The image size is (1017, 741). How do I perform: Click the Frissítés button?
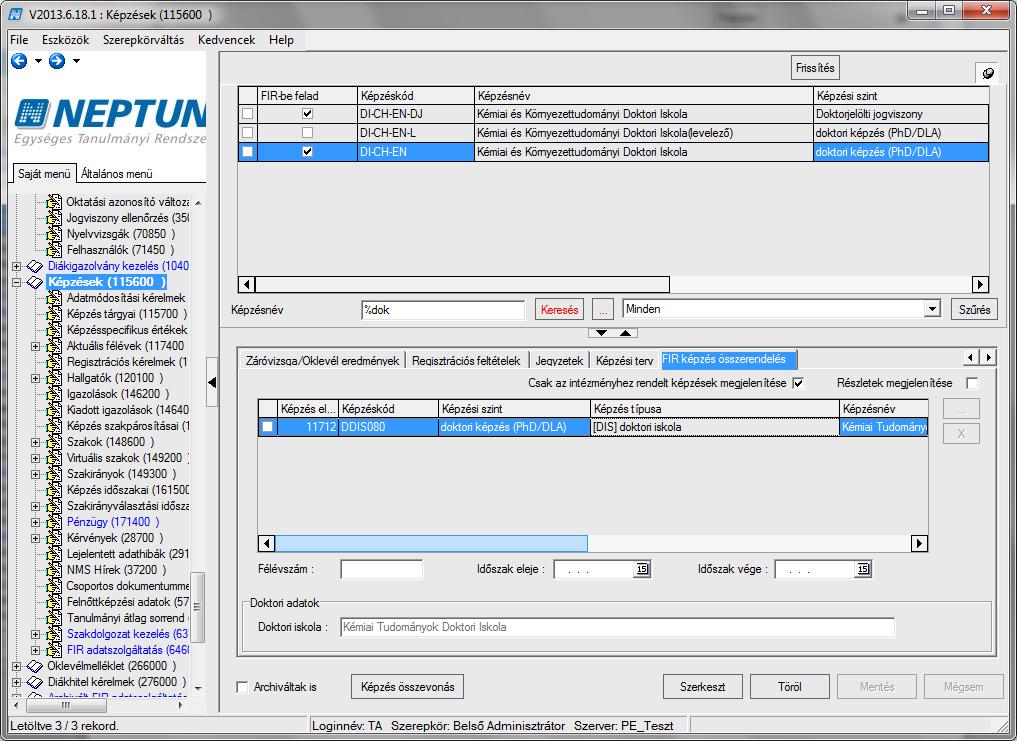(x=815, y=68)
